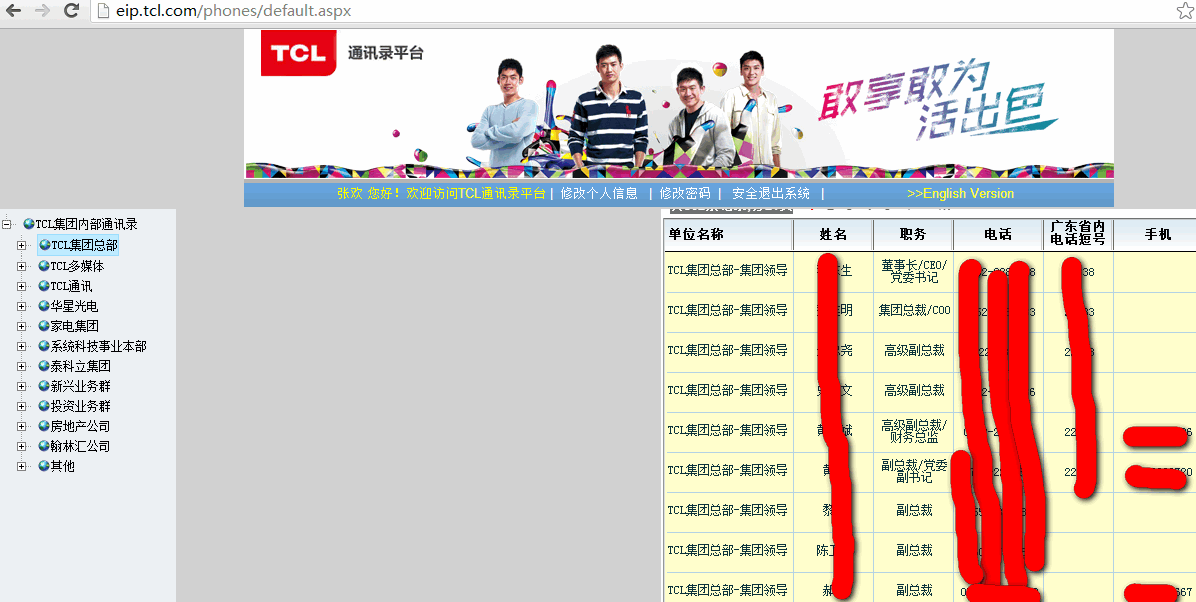Expand the 翰林汇公司 tree node
1196x602 pixels.
pyautogui.click(x=21, y=446)
